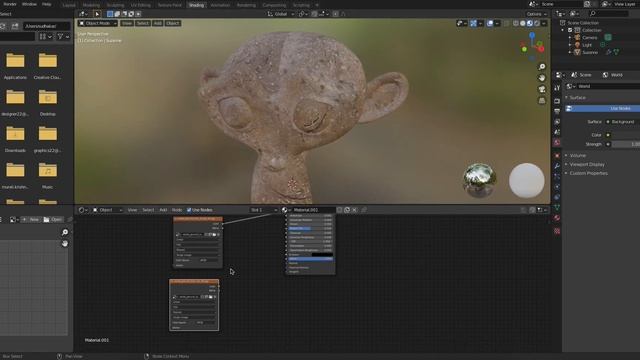Switch to the Layout workspace tab
The width and height of the screenshot is (640, 360).
[x=69, y=5]
